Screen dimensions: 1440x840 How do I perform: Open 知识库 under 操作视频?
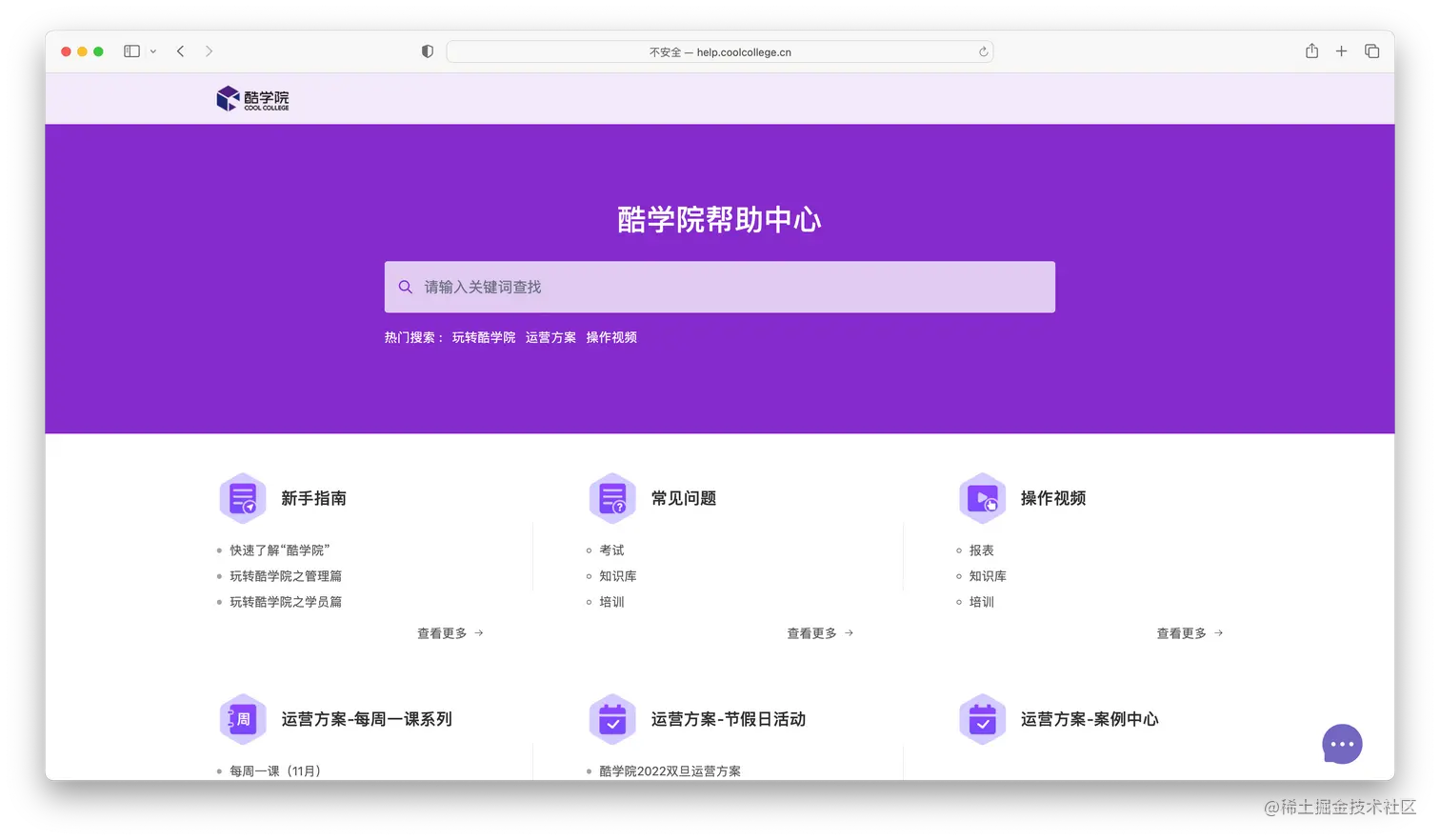click(988, 576)
